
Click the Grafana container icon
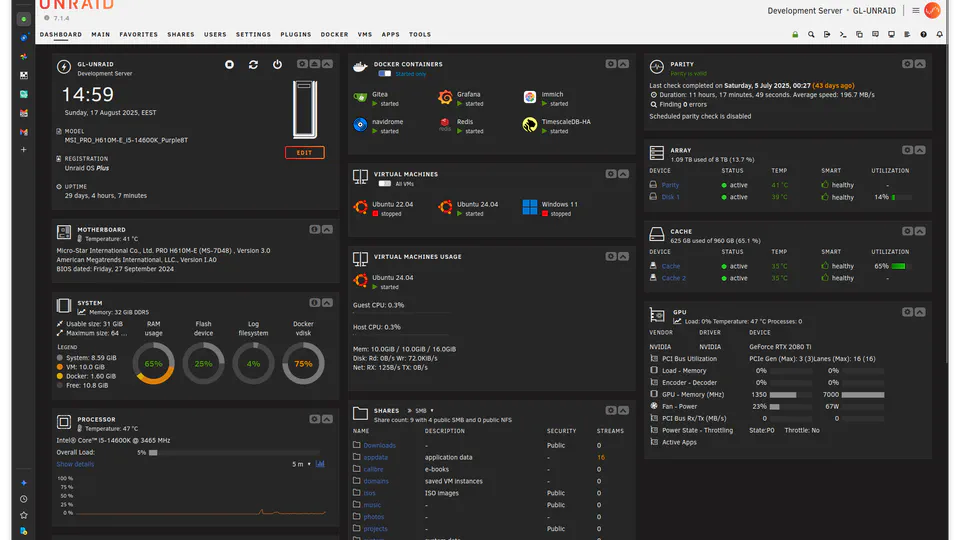445,98
